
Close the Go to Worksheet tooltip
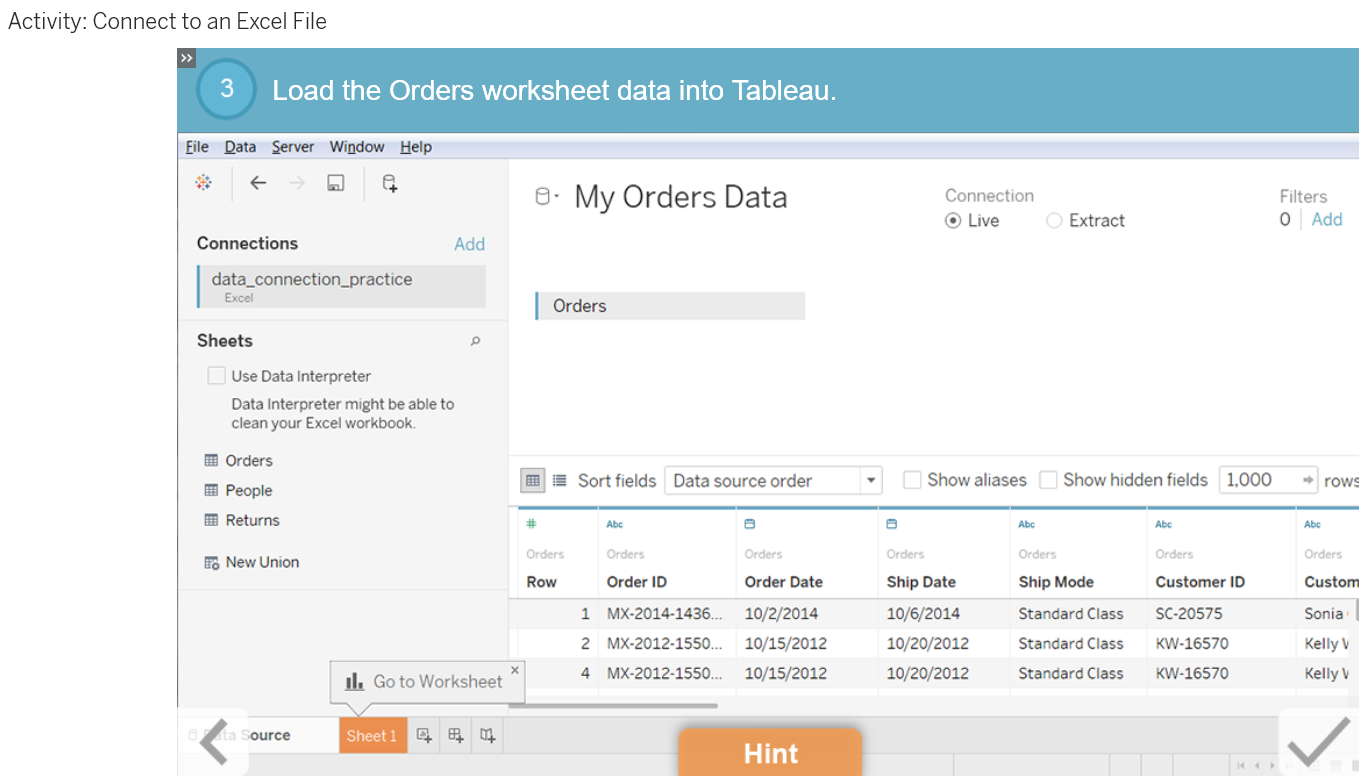[x=515, y=670]
